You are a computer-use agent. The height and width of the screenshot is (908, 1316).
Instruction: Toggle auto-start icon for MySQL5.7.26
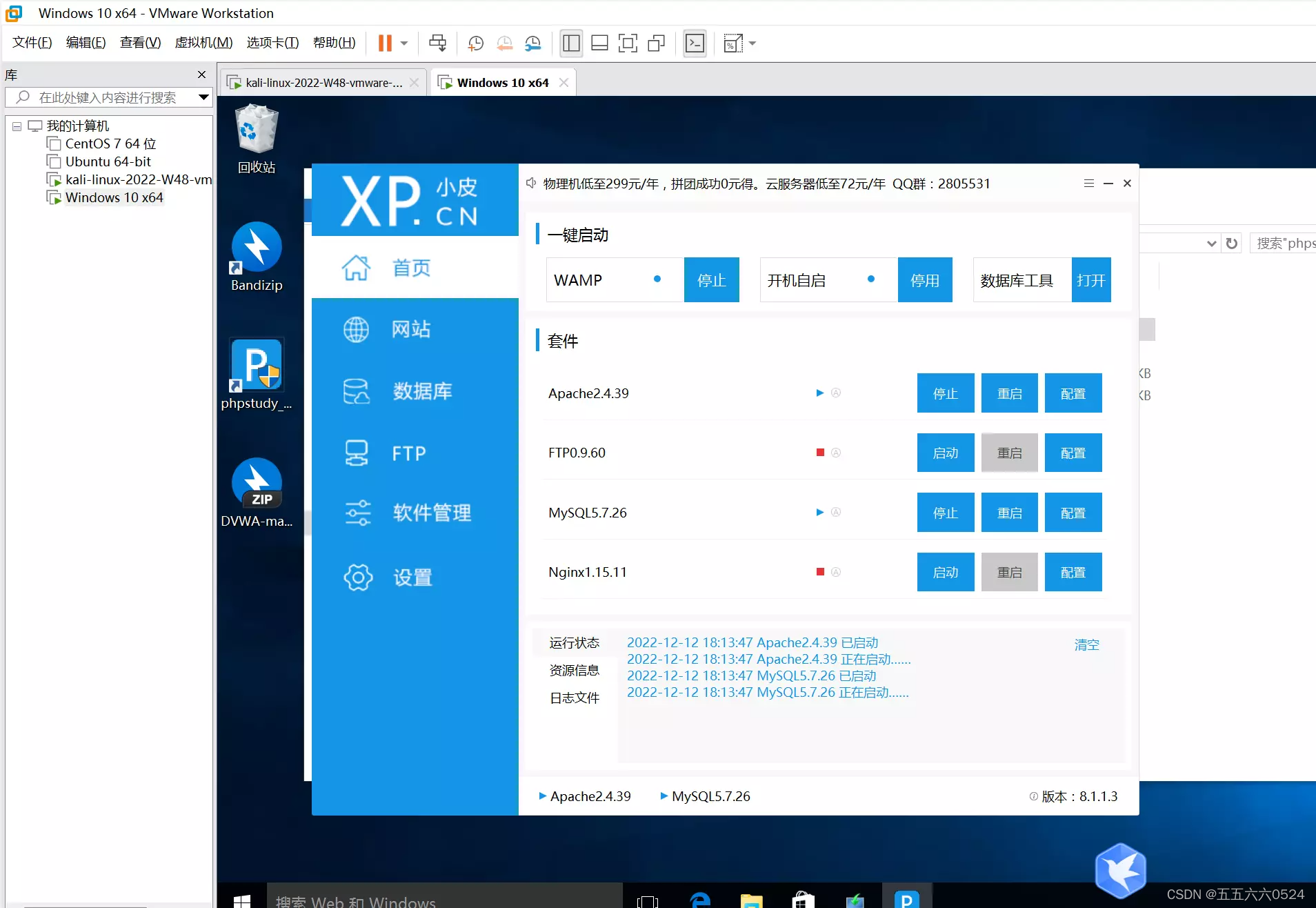[x=836, y=512]
